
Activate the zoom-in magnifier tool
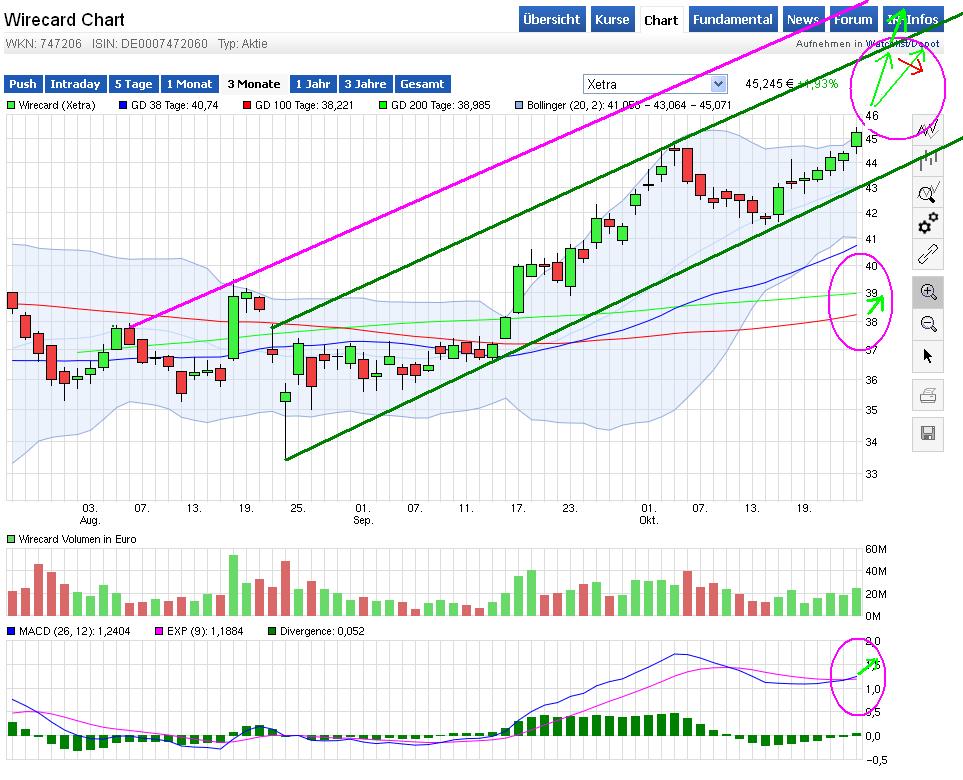pyautogui.click(x=927, y=292)
